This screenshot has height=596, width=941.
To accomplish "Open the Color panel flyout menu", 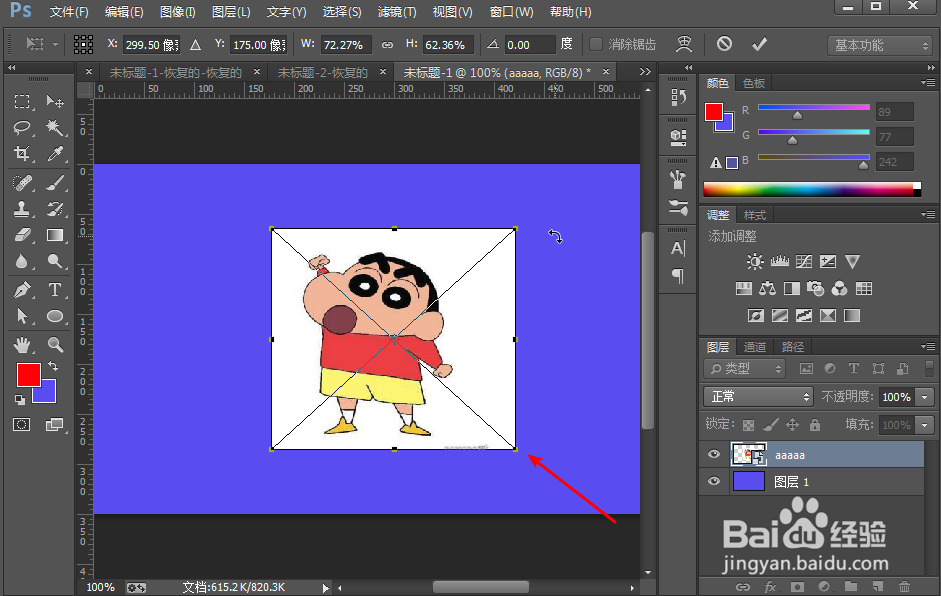I will click(x=928, y=82).
